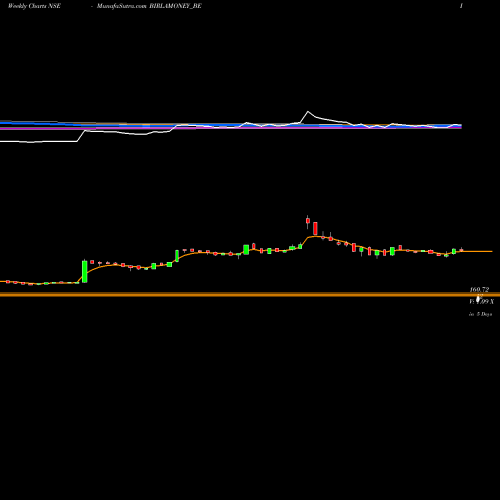Image resolution: width=500 pixels, height=500 pixels.
Task: Click the 160.72 price label
Action: (479, 290)
